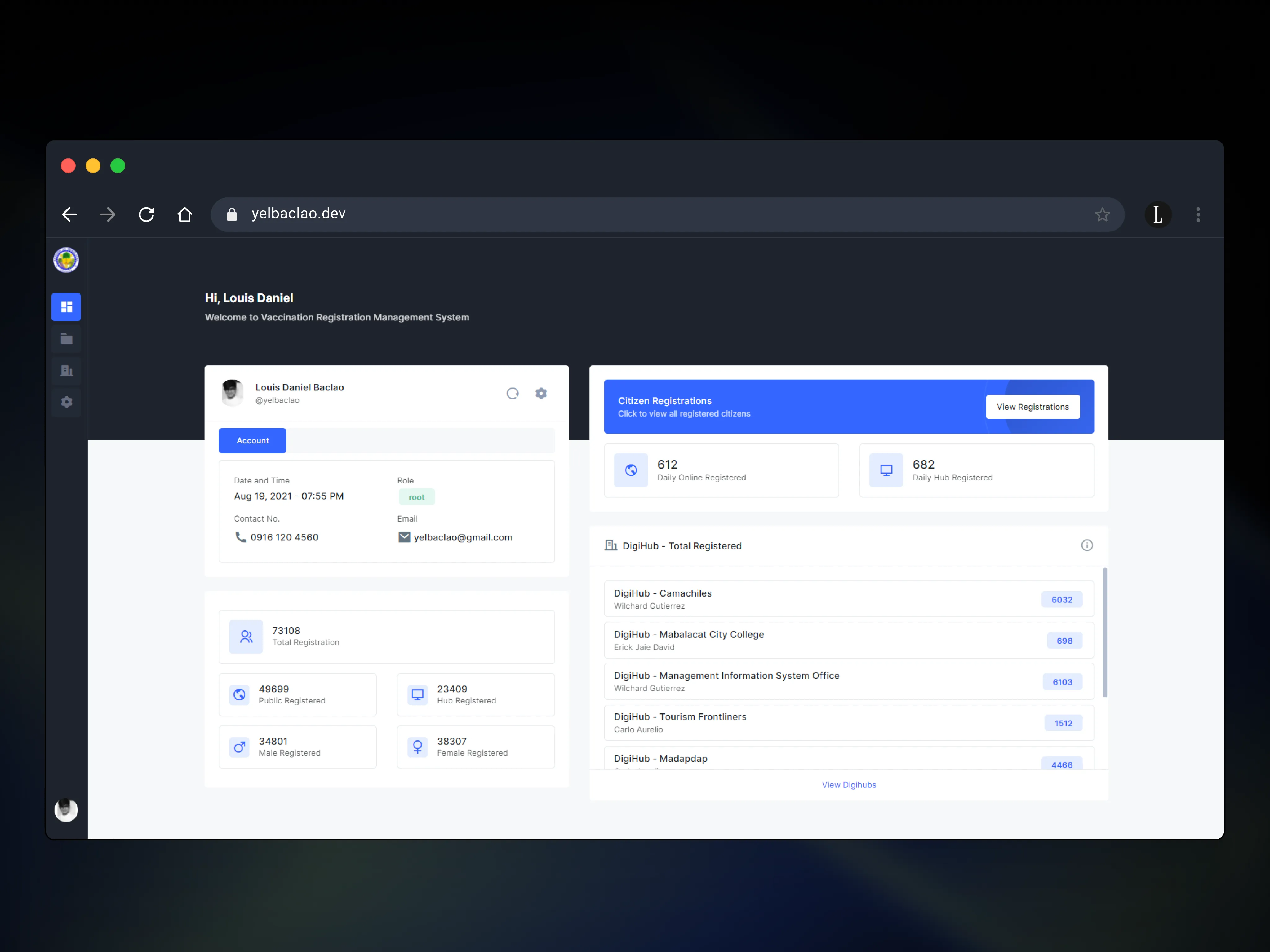The image size is (1270, 952).
Task: Click the Male Registered symbol icon
Action: [x=239, y=747]
